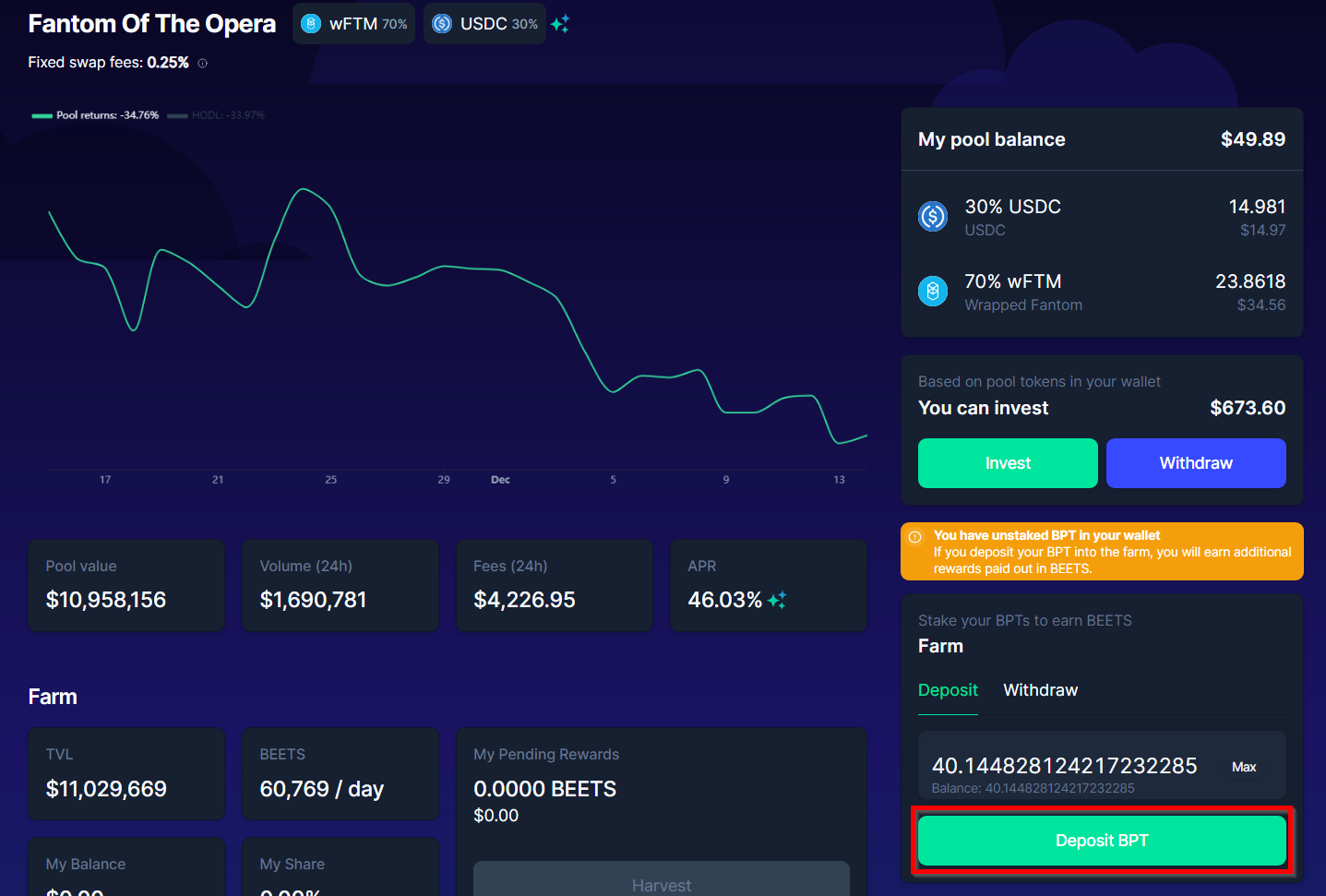Image resolution: width=1326 pixels, height=896 pixels.
Task: Toggle Pool returns chart legend
Action: coord(95,115)
